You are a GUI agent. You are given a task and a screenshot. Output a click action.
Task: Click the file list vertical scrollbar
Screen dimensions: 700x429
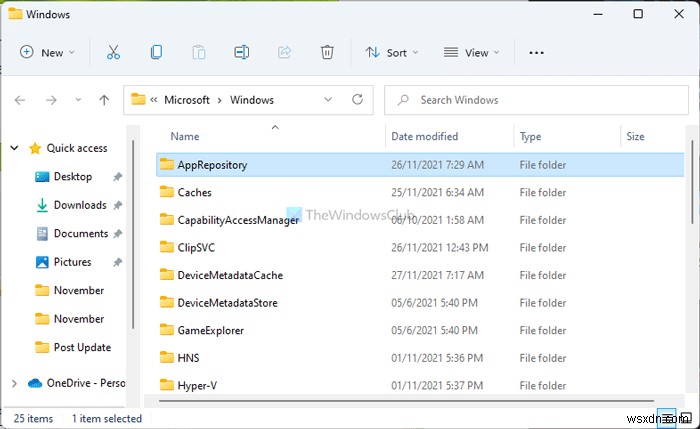click(x=692, y=182)
